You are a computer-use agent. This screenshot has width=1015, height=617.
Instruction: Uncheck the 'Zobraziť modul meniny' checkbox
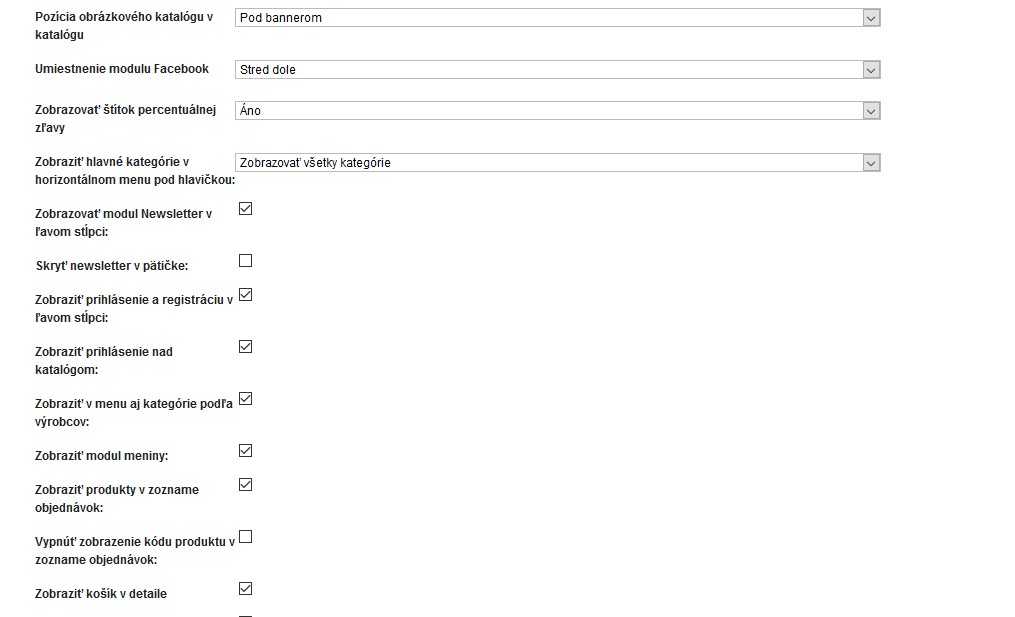[x=246, y=451]
